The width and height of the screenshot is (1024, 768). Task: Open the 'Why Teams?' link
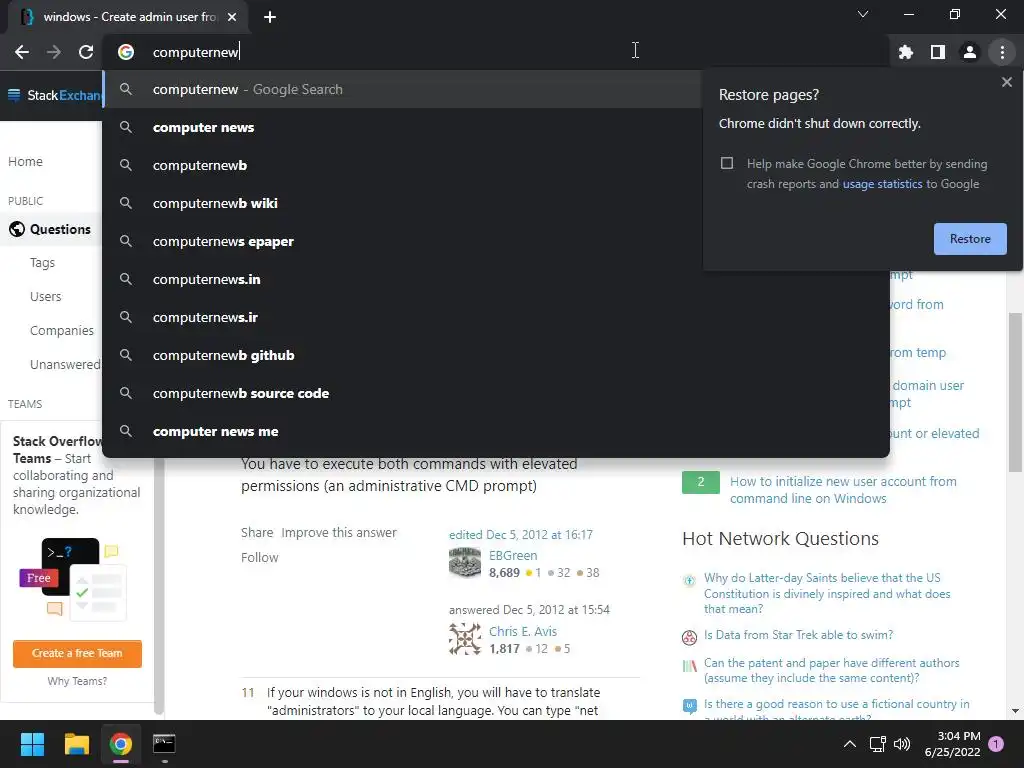tap(77, 681)
